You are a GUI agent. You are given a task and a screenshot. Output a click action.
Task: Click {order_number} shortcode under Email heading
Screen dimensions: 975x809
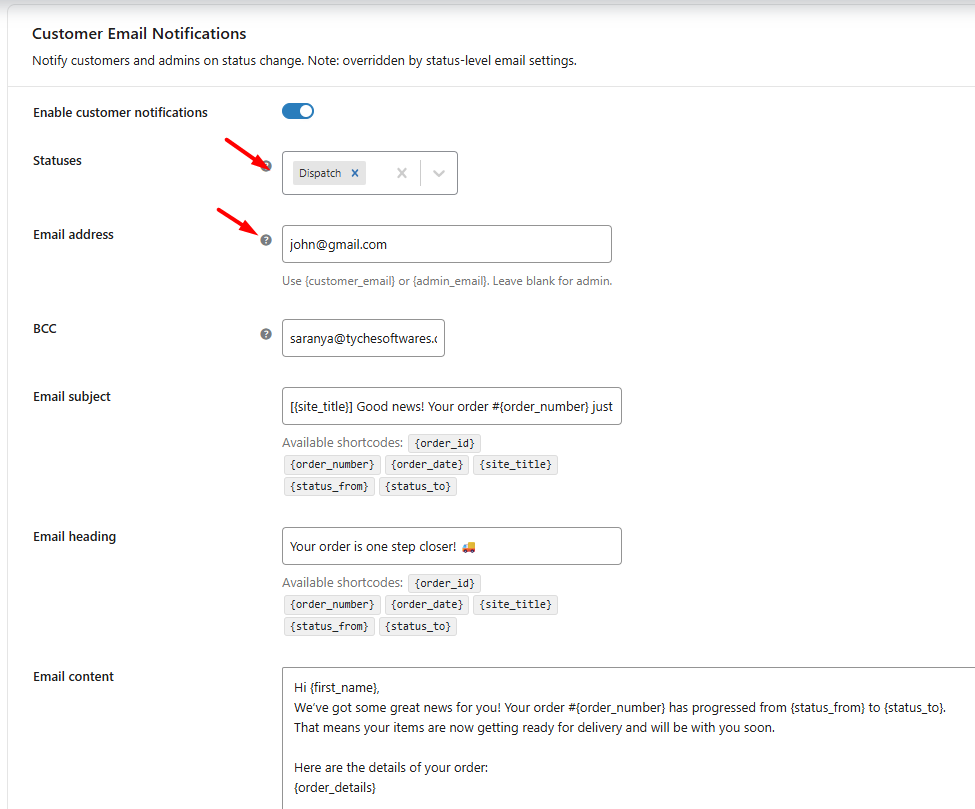[x=331, y=605]
